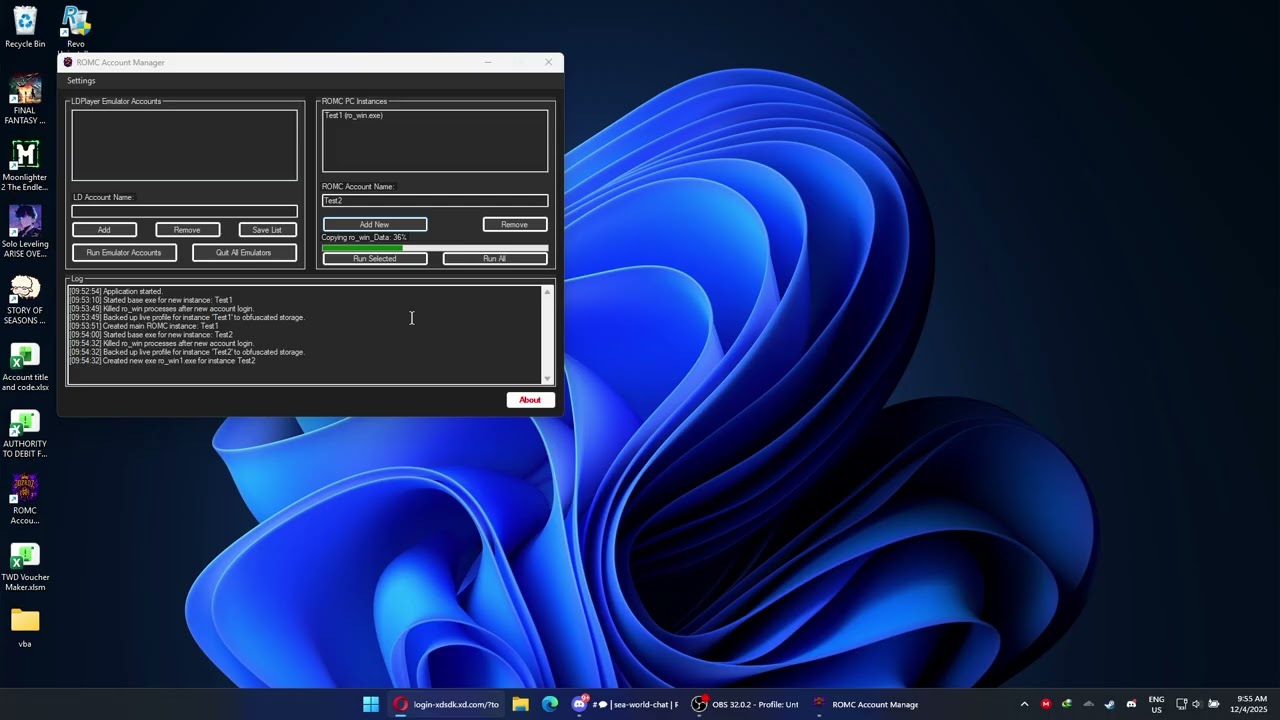
Task: Click the cloud sync tray icon
Action: (1088, 704)
